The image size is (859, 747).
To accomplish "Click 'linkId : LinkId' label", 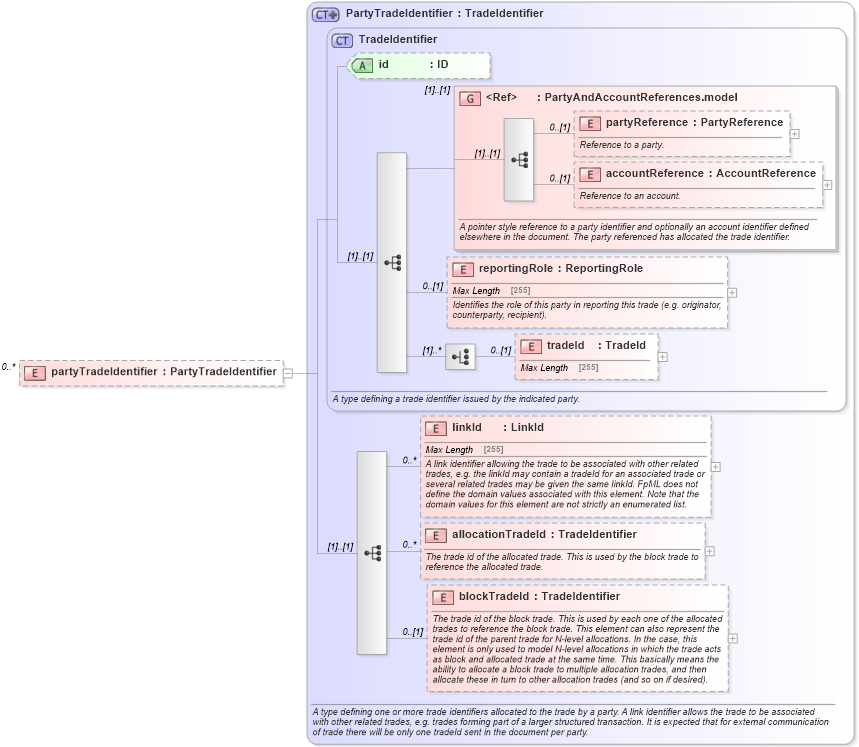I will (x=497, y=428).
